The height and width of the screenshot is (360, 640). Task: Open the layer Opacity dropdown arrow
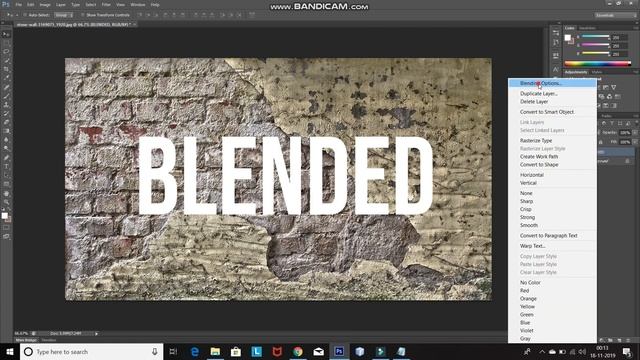634,133
